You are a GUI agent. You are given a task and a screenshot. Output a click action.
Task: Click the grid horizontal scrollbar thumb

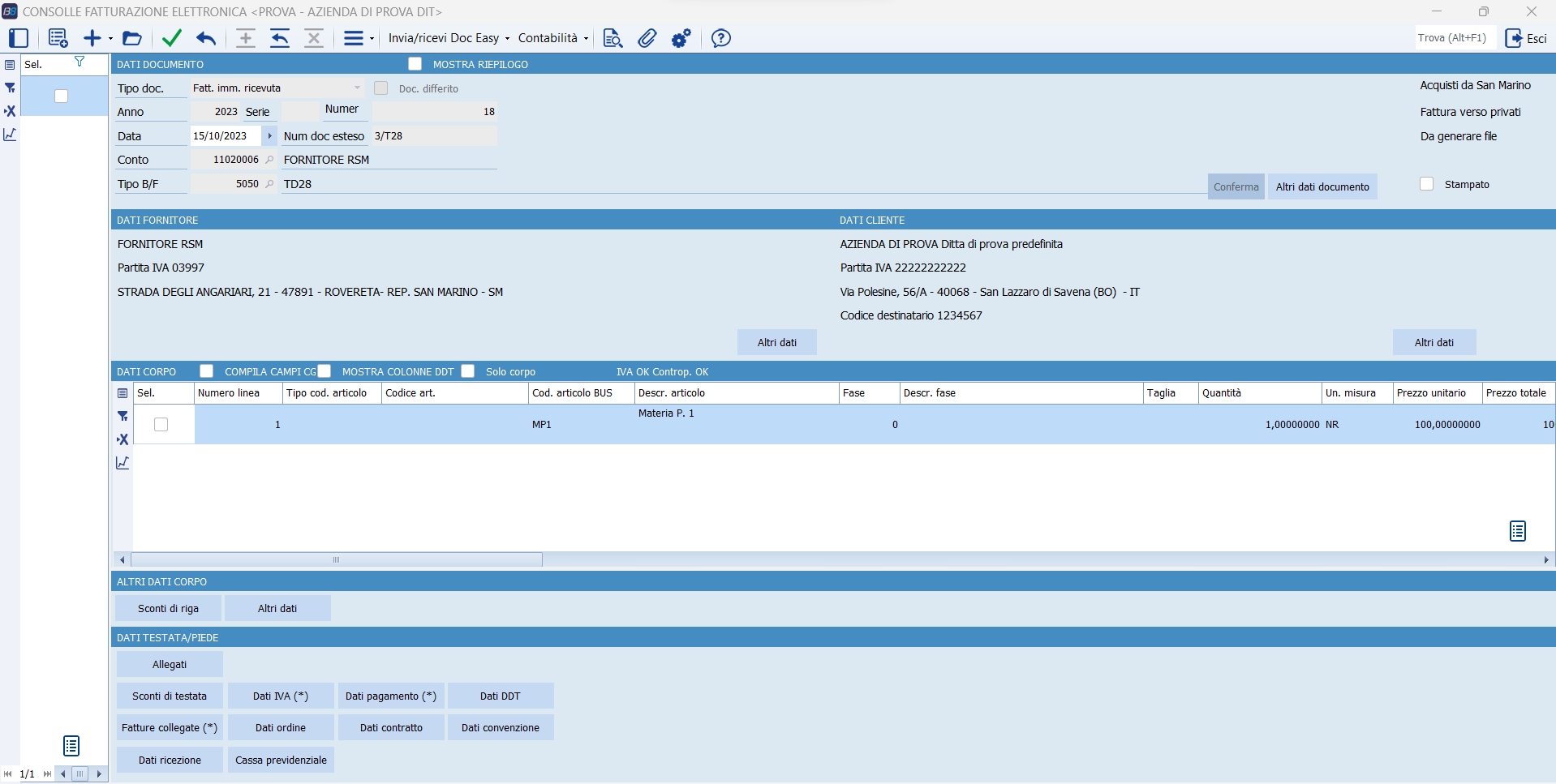coord(336,559)
